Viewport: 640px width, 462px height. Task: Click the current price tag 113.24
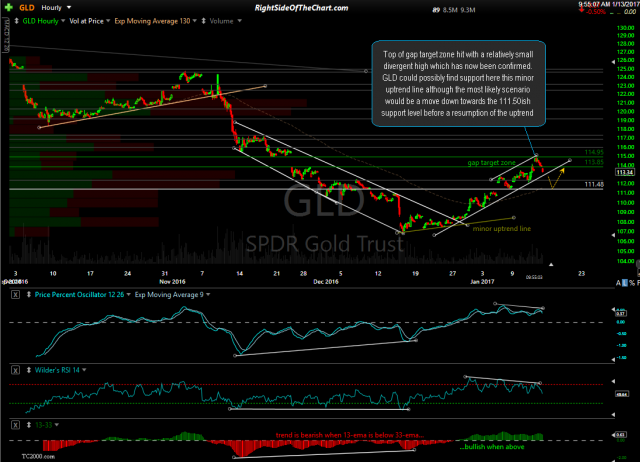(x=625, y=172)
